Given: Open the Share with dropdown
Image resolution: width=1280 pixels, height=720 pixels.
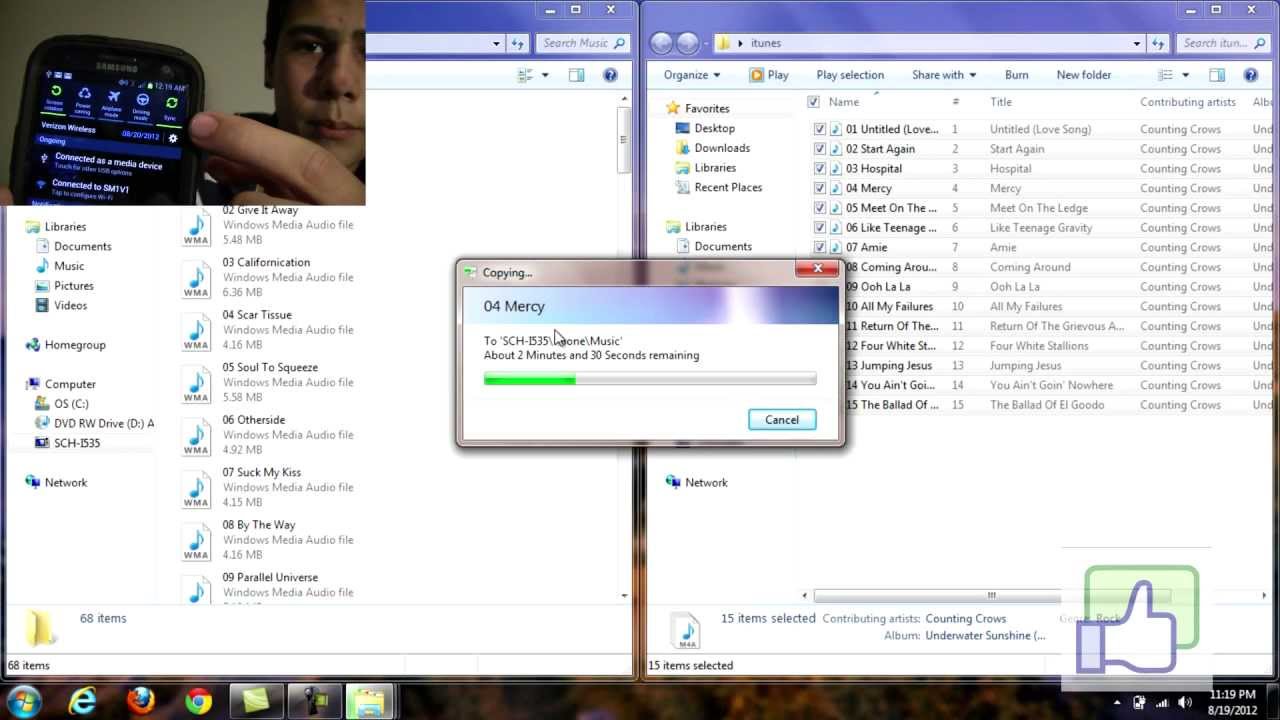Looking at the screenshot, I should pos(944,75).
